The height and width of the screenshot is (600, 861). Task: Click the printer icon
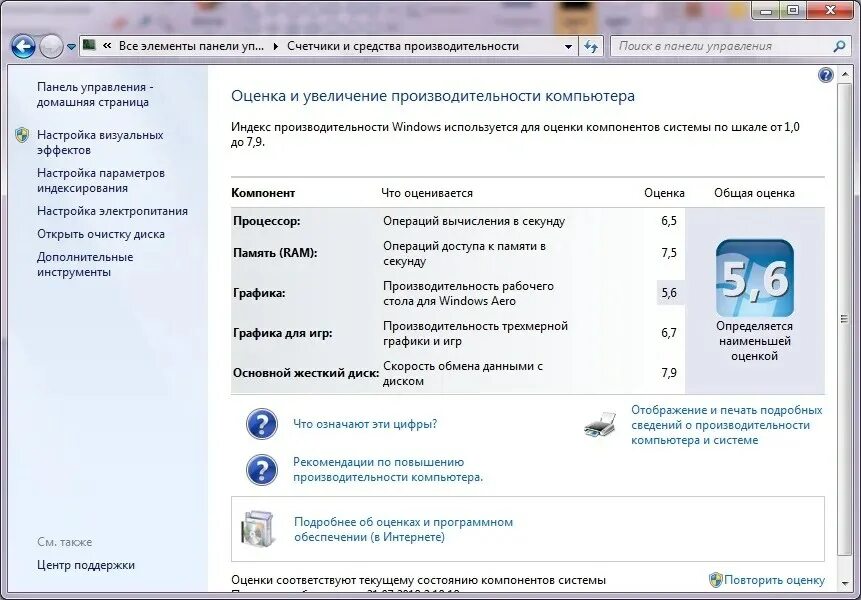coord(600,424)
